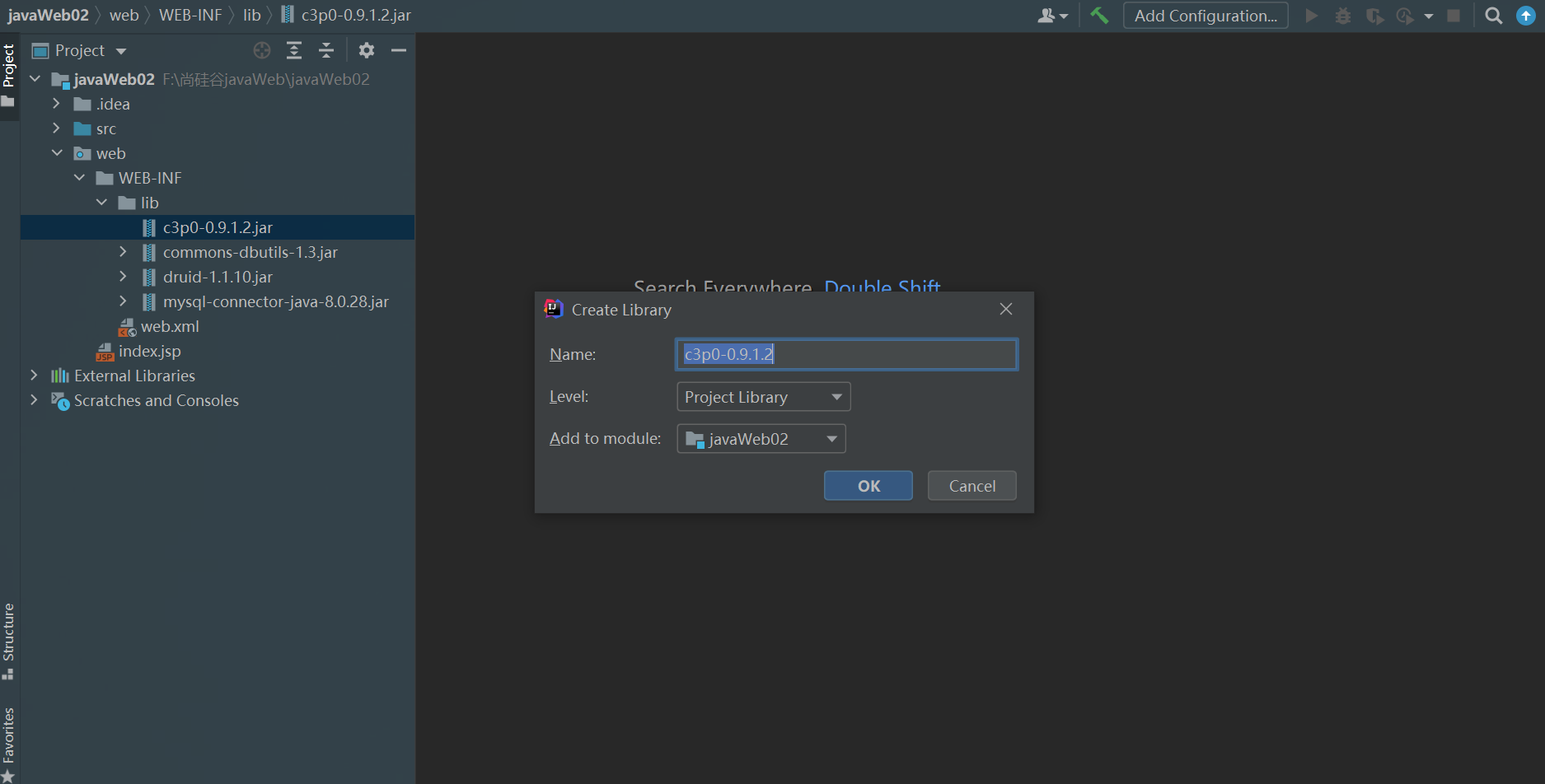The height and width of the screenshot is (784, 1545).
Task: Select the index.jsp file
Action: pyautogui.click(x=149, y=351)
